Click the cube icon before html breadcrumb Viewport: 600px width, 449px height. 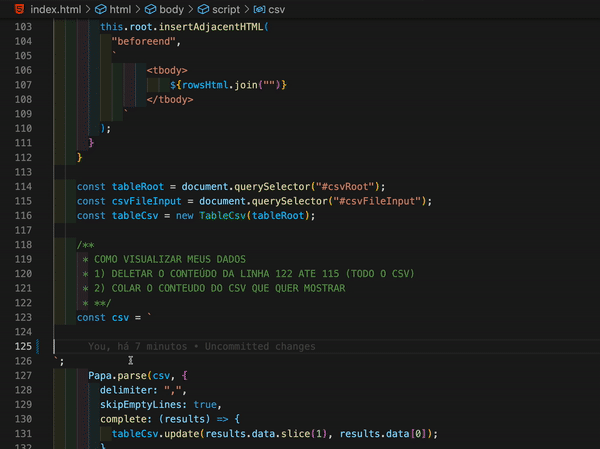(x=101, y=9)
